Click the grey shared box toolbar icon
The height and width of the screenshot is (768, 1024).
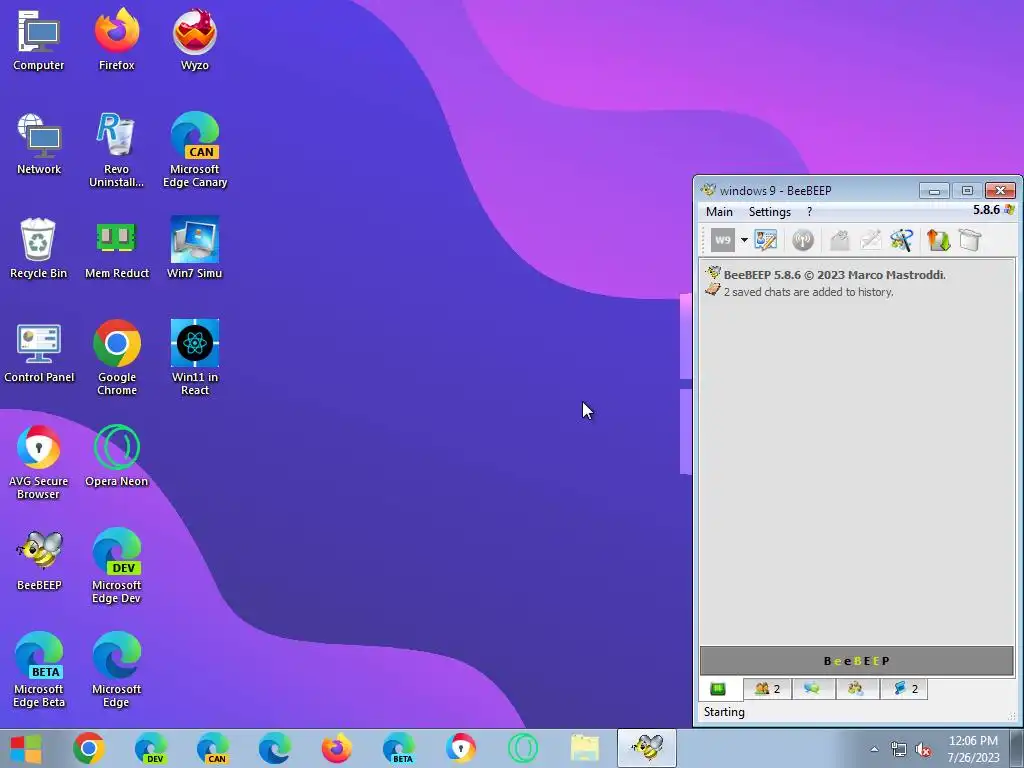970,240
